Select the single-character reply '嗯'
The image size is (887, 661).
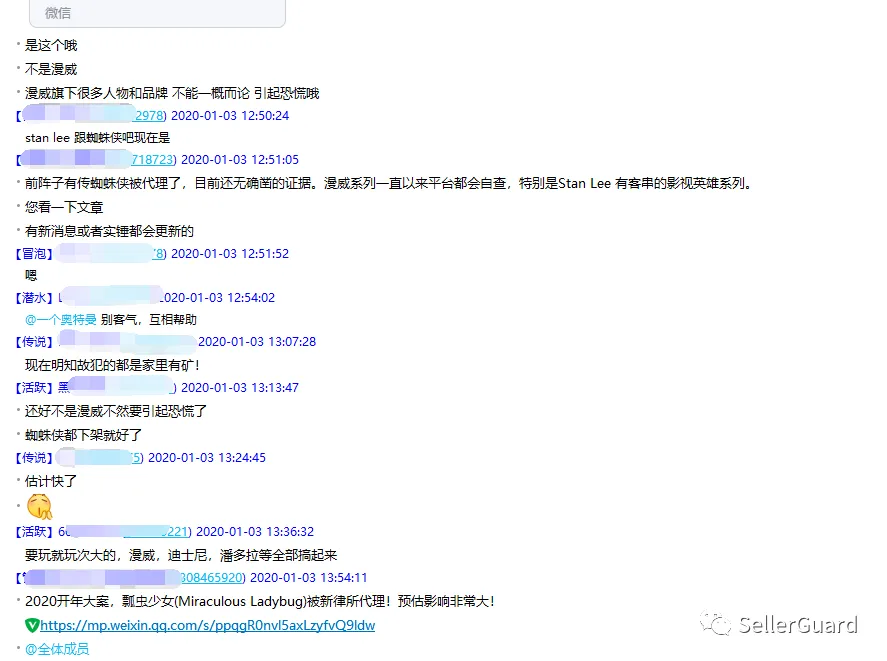[x=31, y=276]
